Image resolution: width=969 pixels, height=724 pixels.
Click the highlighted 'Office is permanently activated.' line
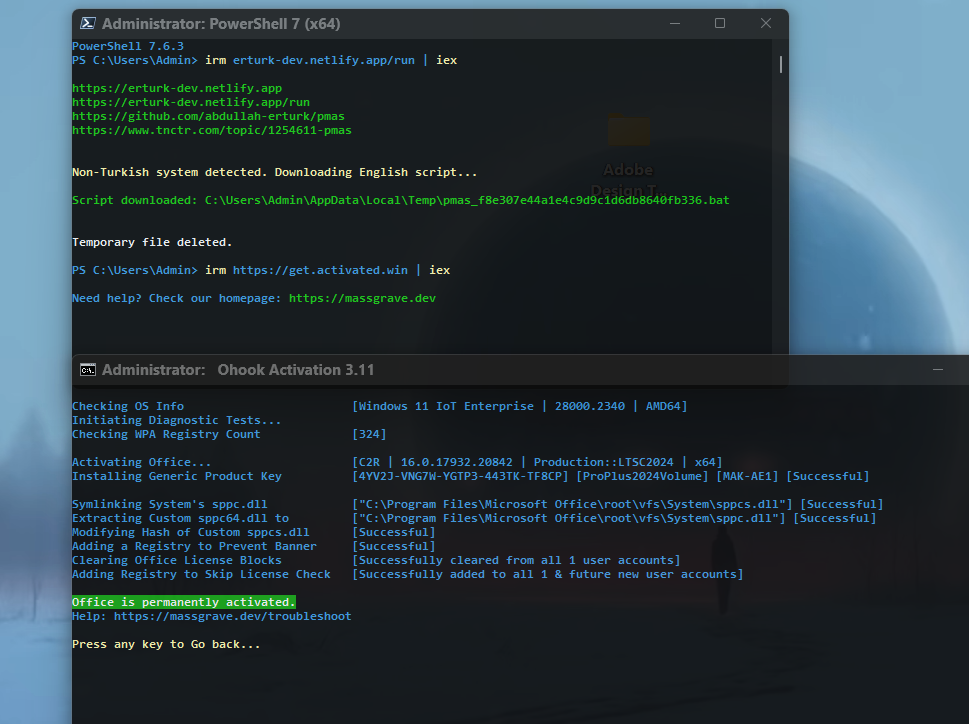pyautogui.click(x=184, y=602)
